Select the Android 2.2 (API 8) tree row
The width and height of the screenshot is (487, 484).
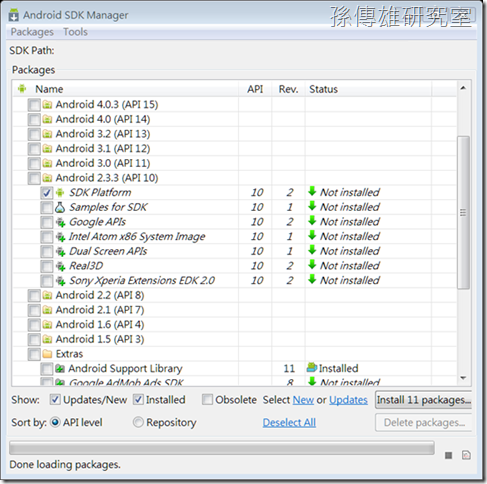click(235, 295)
